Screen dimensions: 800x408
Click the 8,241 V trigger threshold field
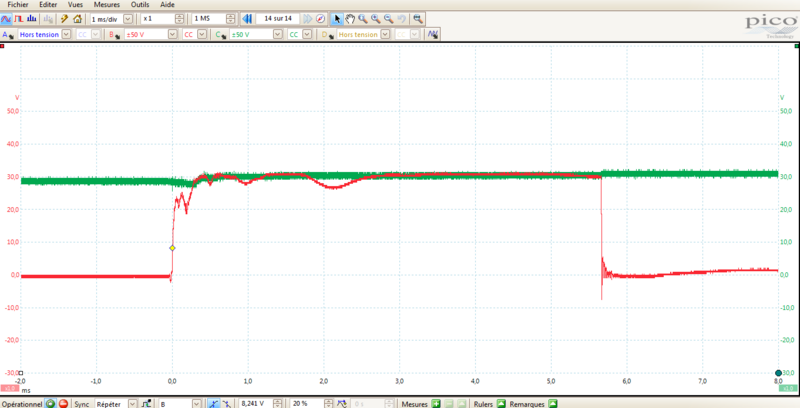coord(258,403)
